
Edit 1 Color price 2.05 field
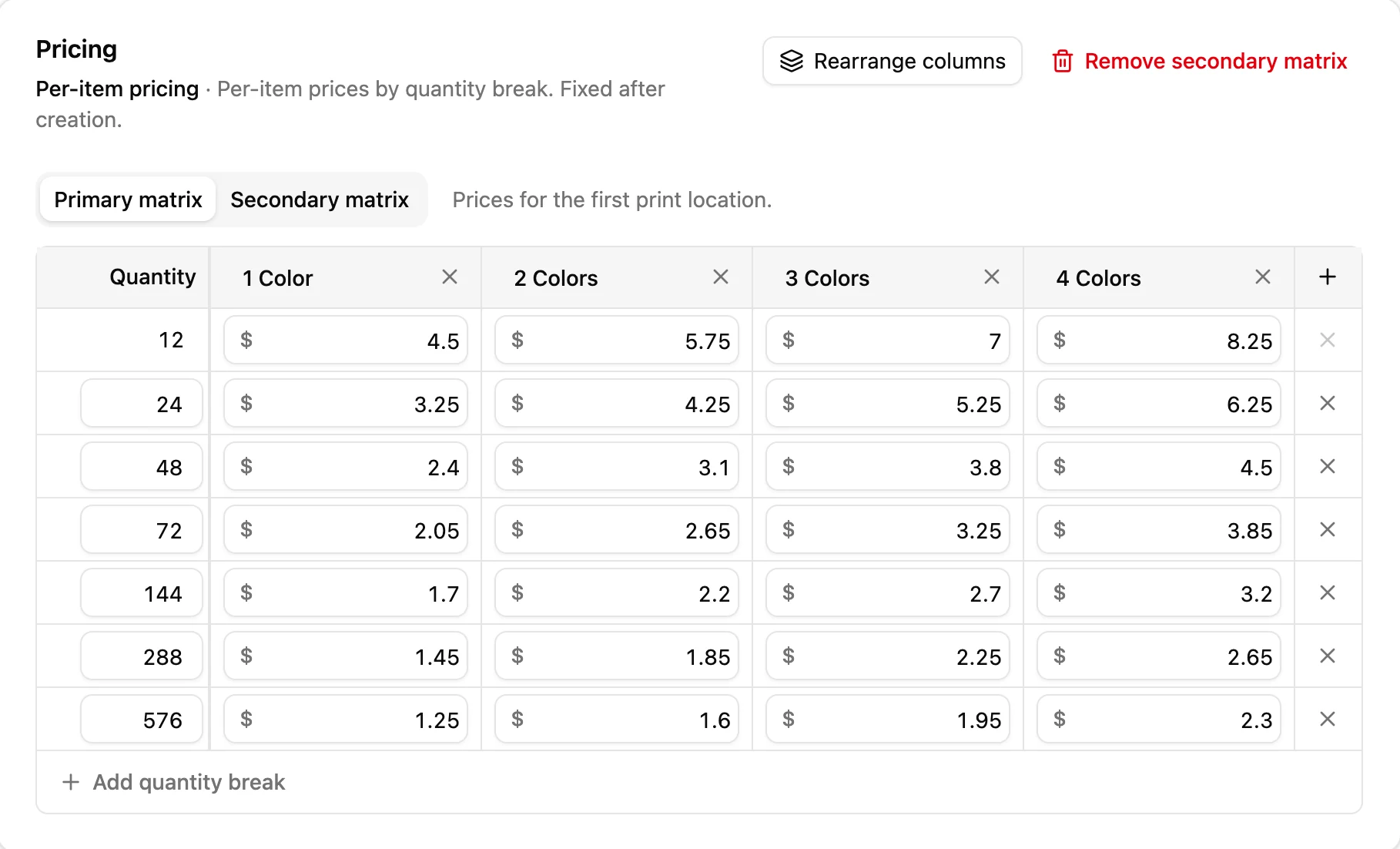point(346,530)
